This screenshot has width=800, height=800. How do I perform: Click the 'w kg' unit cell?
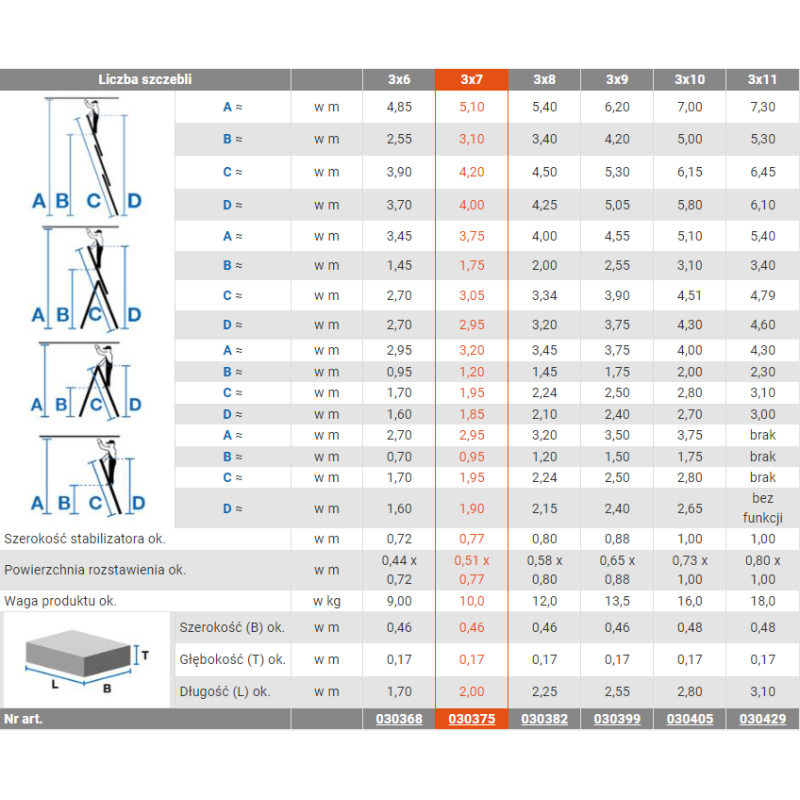pos(327,601)
